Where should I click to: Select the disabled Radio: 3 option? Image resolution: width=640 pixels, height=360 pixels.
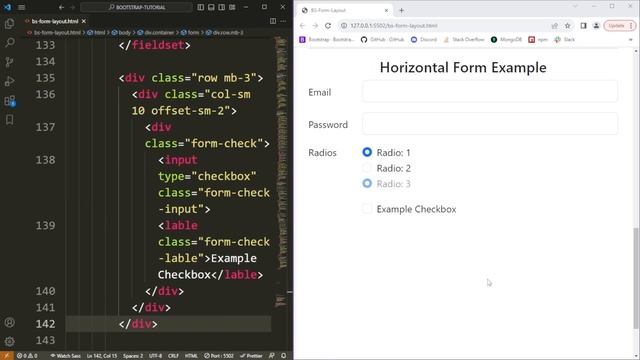(x=367, y=183)
